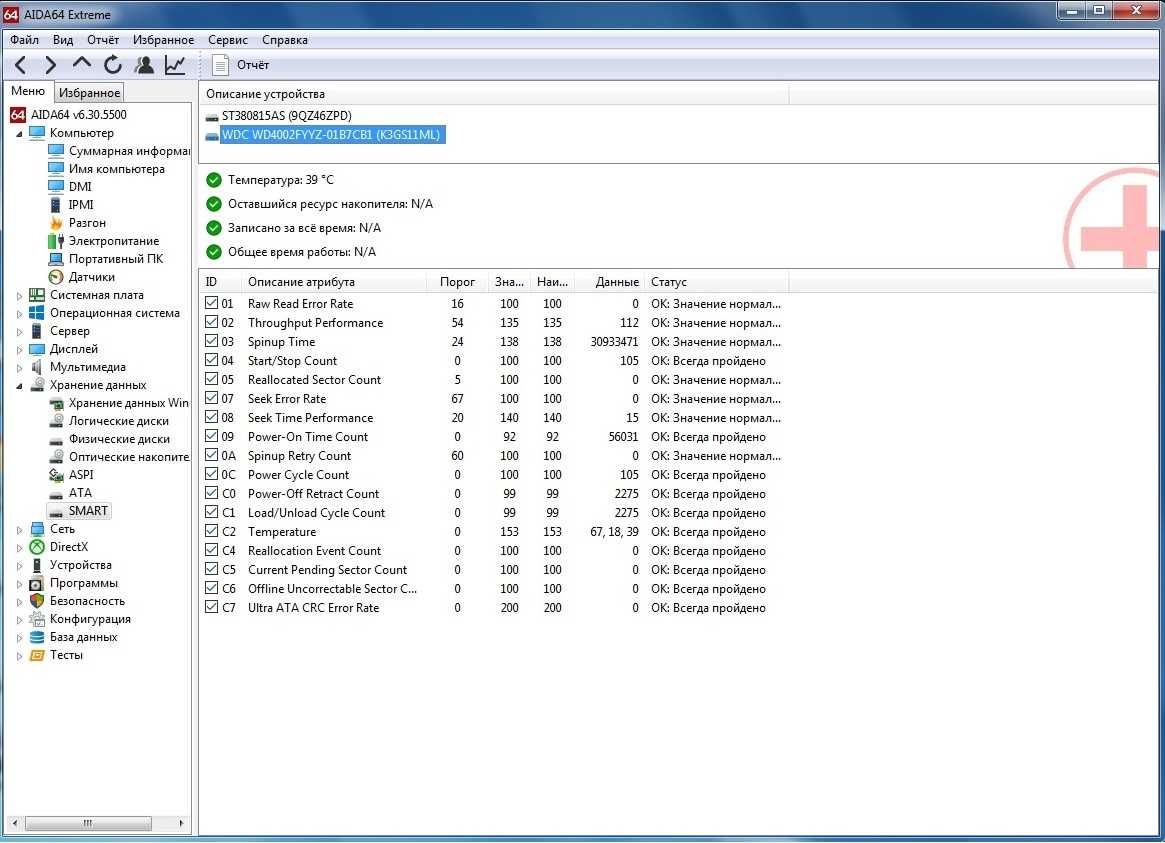Click the Безопасность shield icon
Viewport: 1165px width, 843px height.
click(37, 601)
